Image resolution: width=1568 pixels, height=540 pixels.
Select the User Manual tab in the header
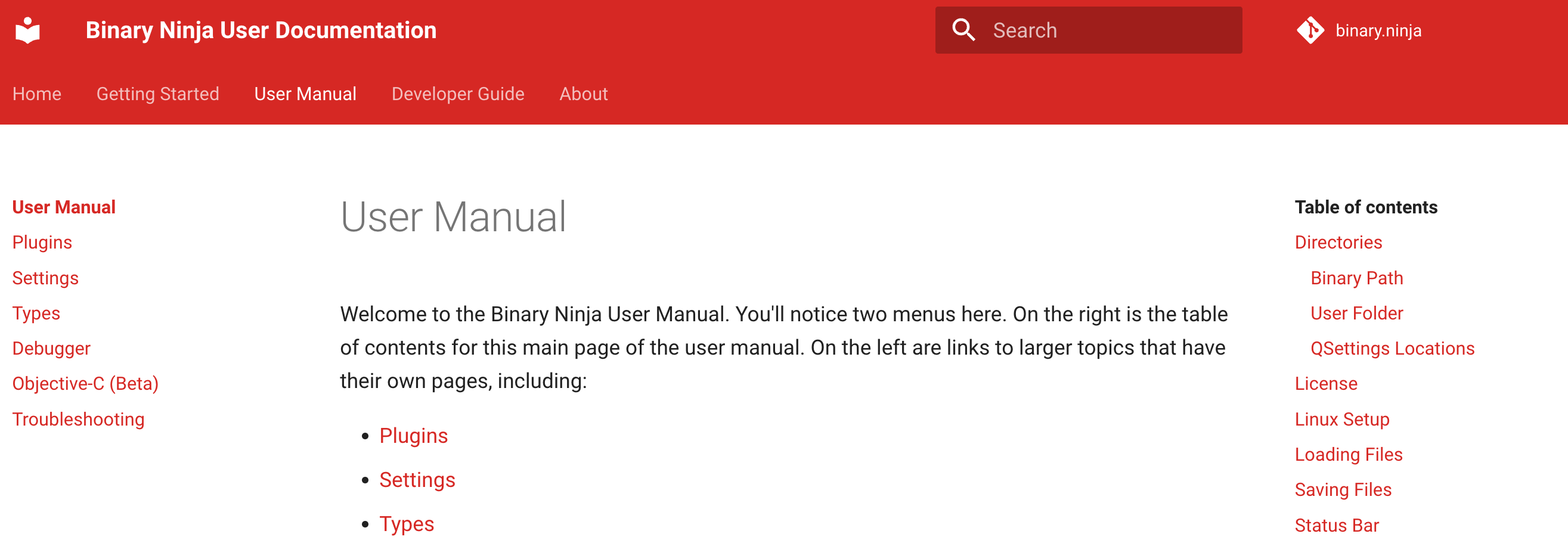coord(306,94)
